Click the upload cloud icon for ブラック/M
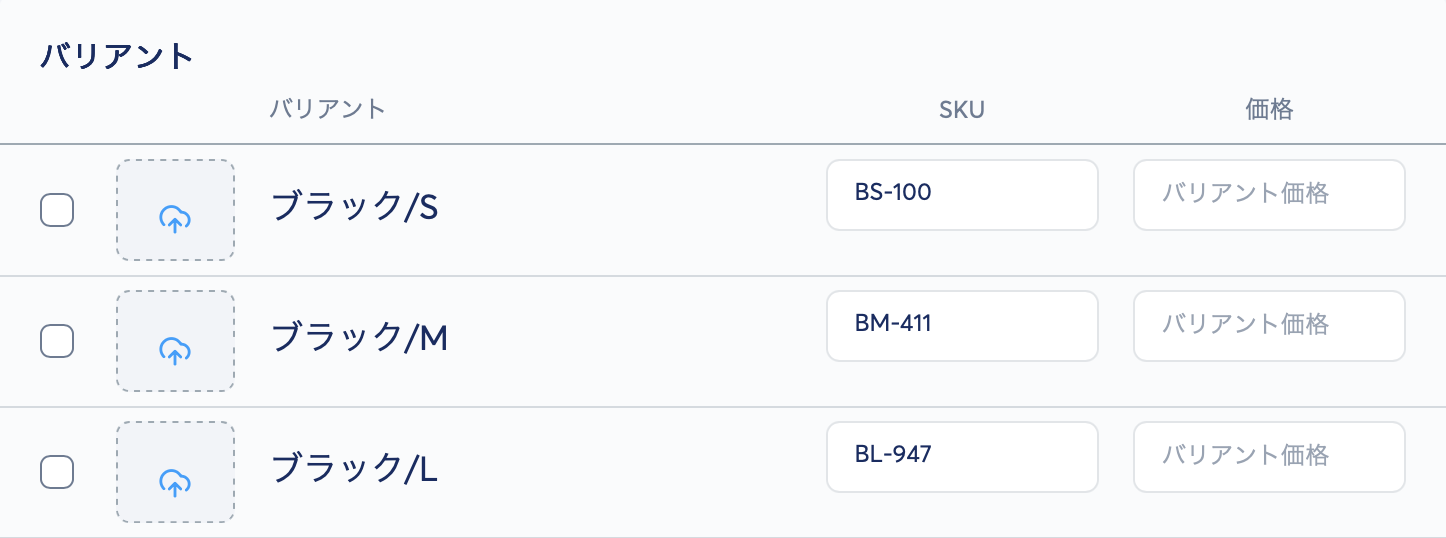Viewport: 1446px width, 538px height. pos(175,349)
